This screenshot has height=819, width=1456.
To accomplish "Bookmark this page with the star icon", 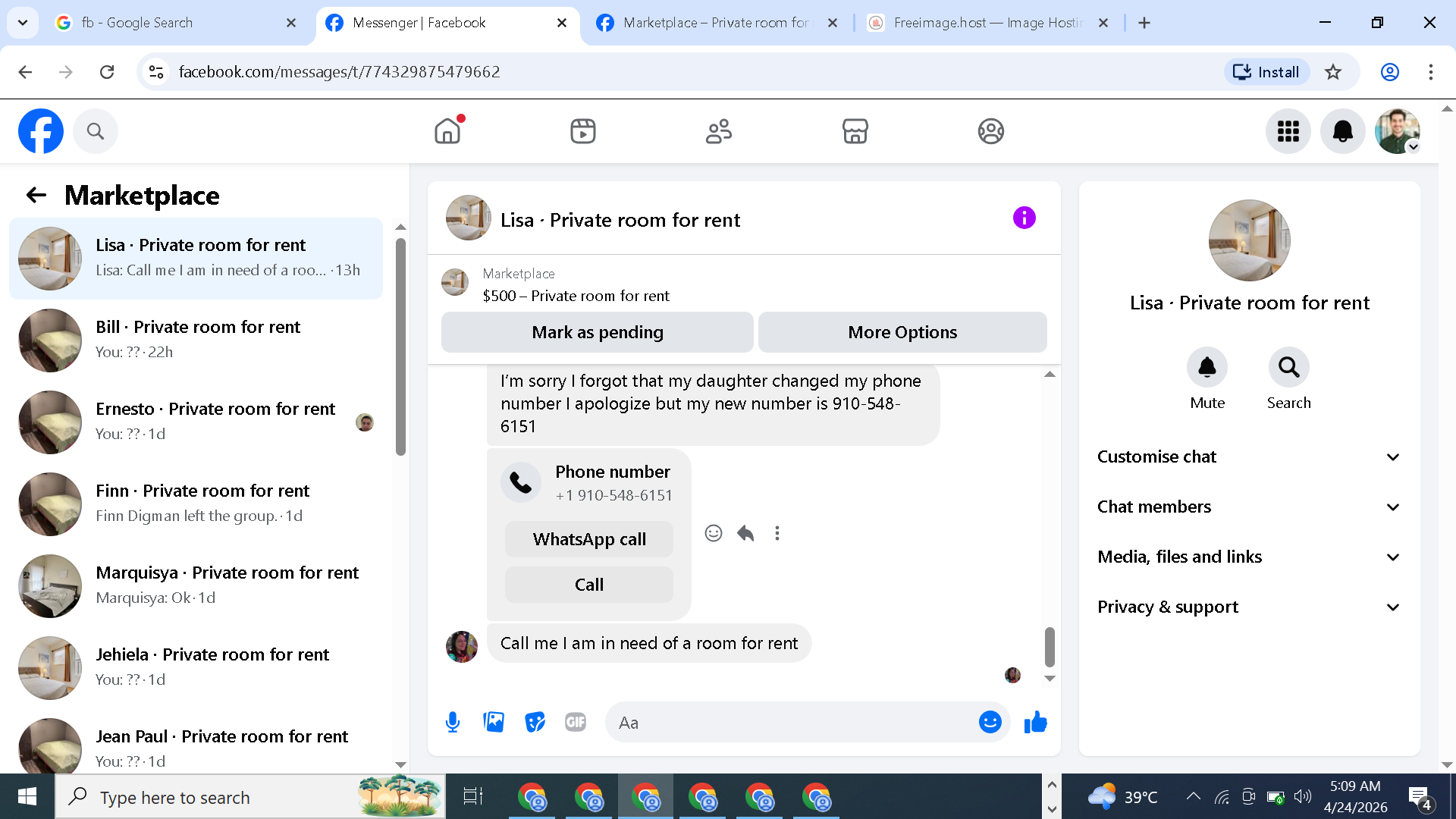I will [1333, 72].
